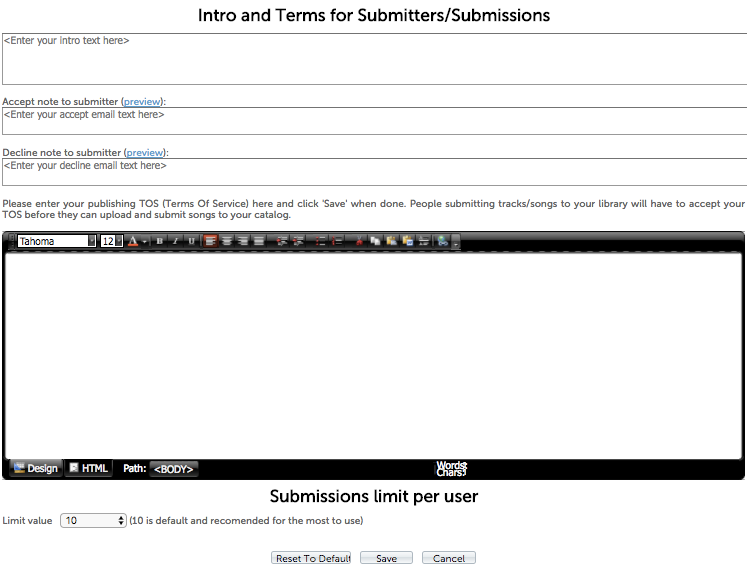This screenshot has height=574, width=747.
Task: Open the decline note preview link
Action: [x=144, y=152]
